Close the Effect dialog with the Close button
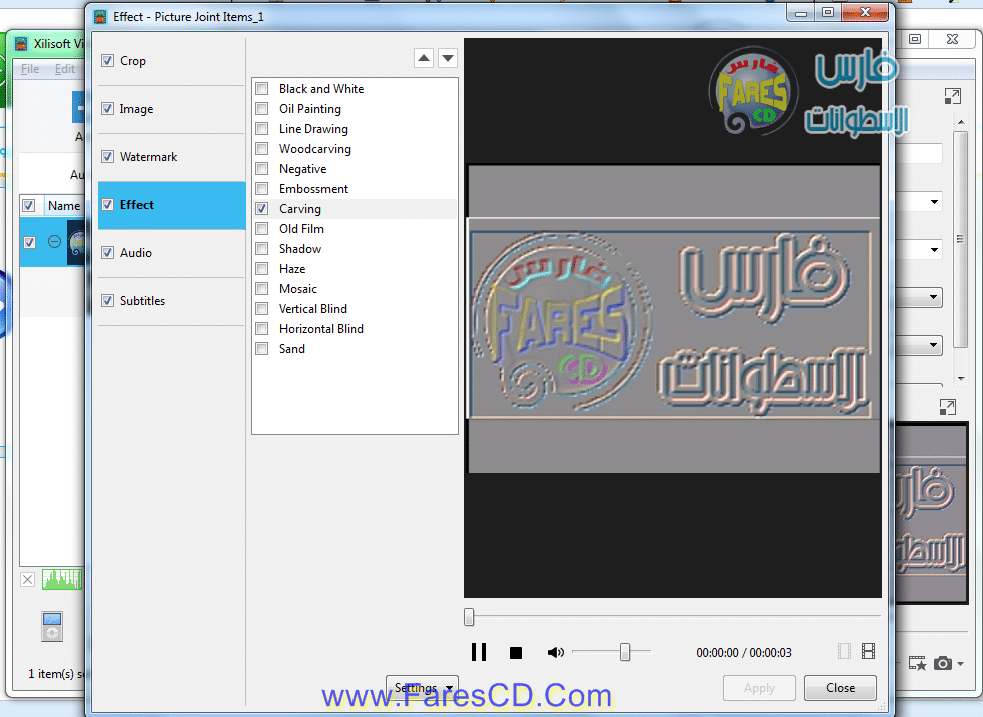The image size is (983, 717). [x=840, y=688]
